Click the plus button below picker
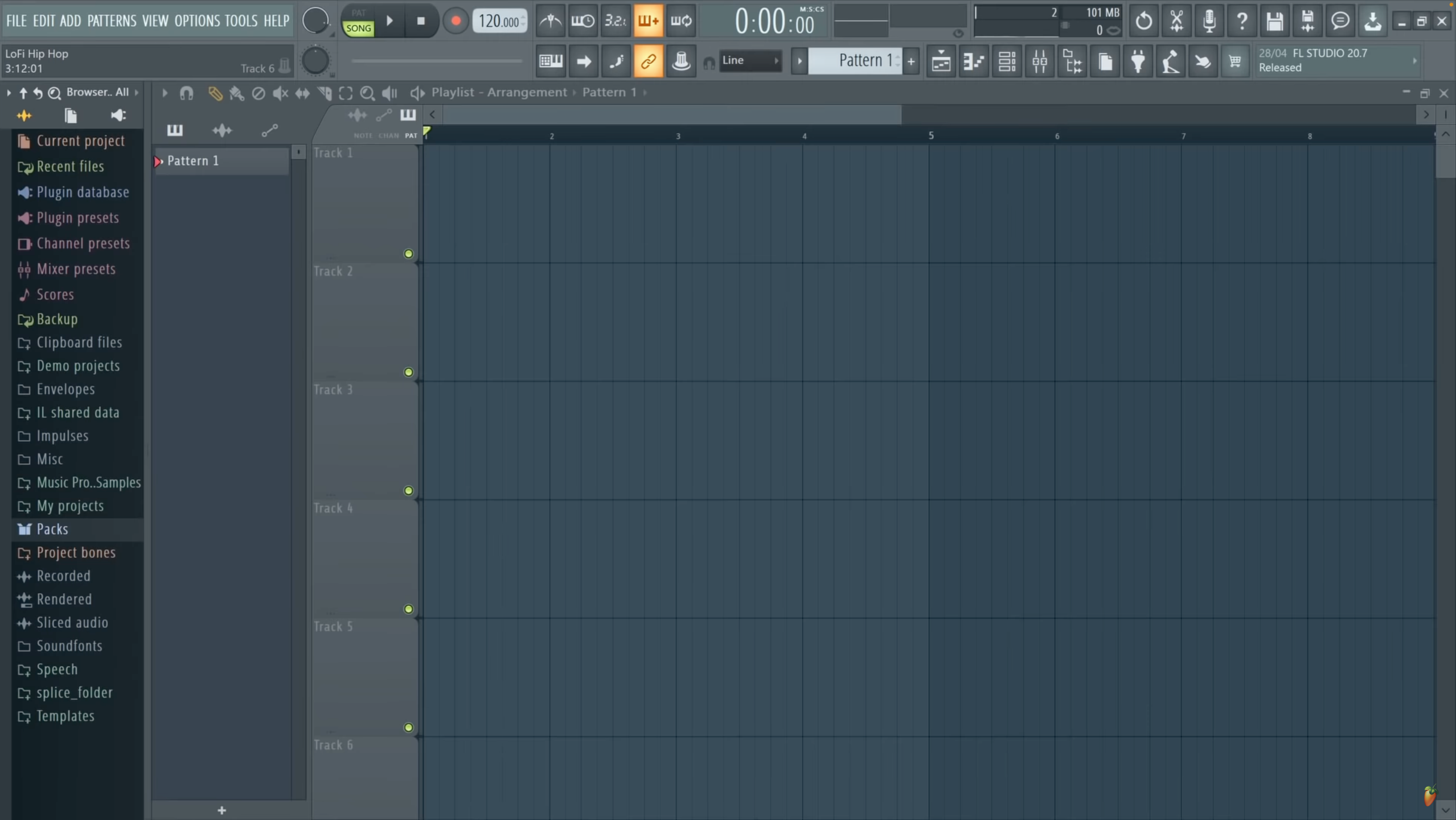The image size is (1456, 820). click(222, 810)
